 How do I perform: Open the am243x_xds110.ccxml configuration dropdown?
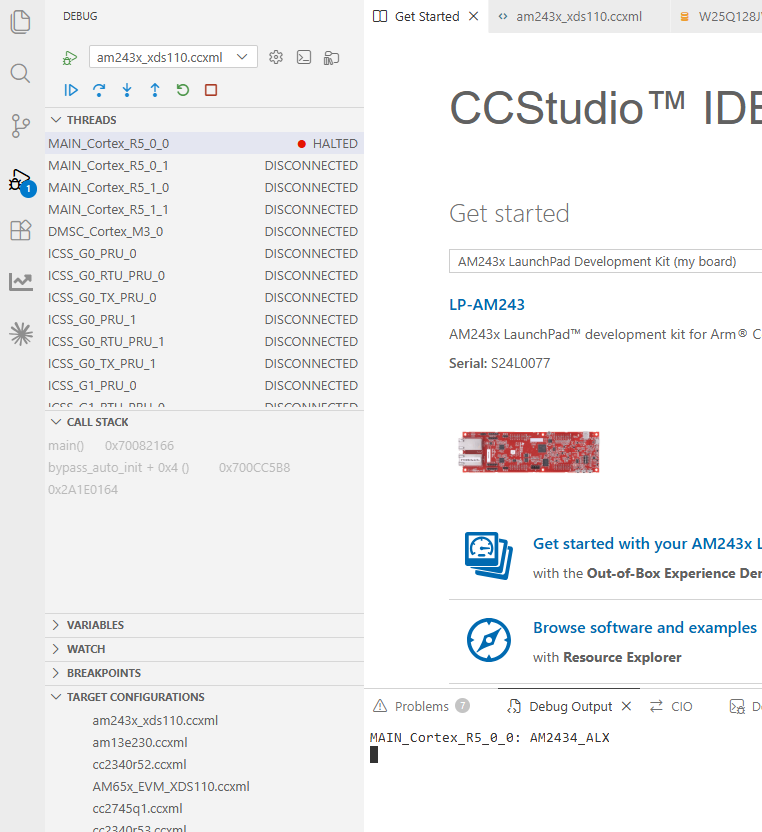pos(174,57)
